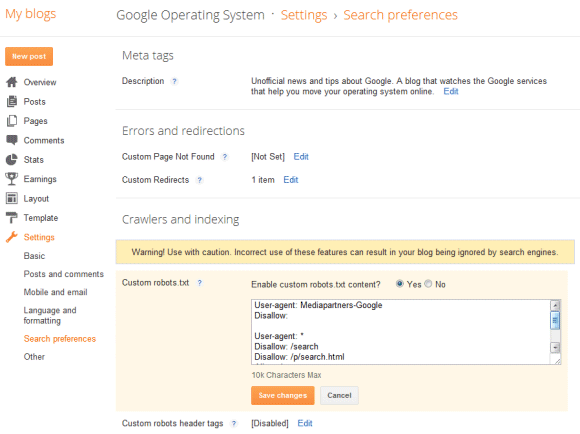The height and width of the screenshot is (434, 580).
Task: Click the "User-agent: Mediapartners-Google" line
Action: coord(318,305)
